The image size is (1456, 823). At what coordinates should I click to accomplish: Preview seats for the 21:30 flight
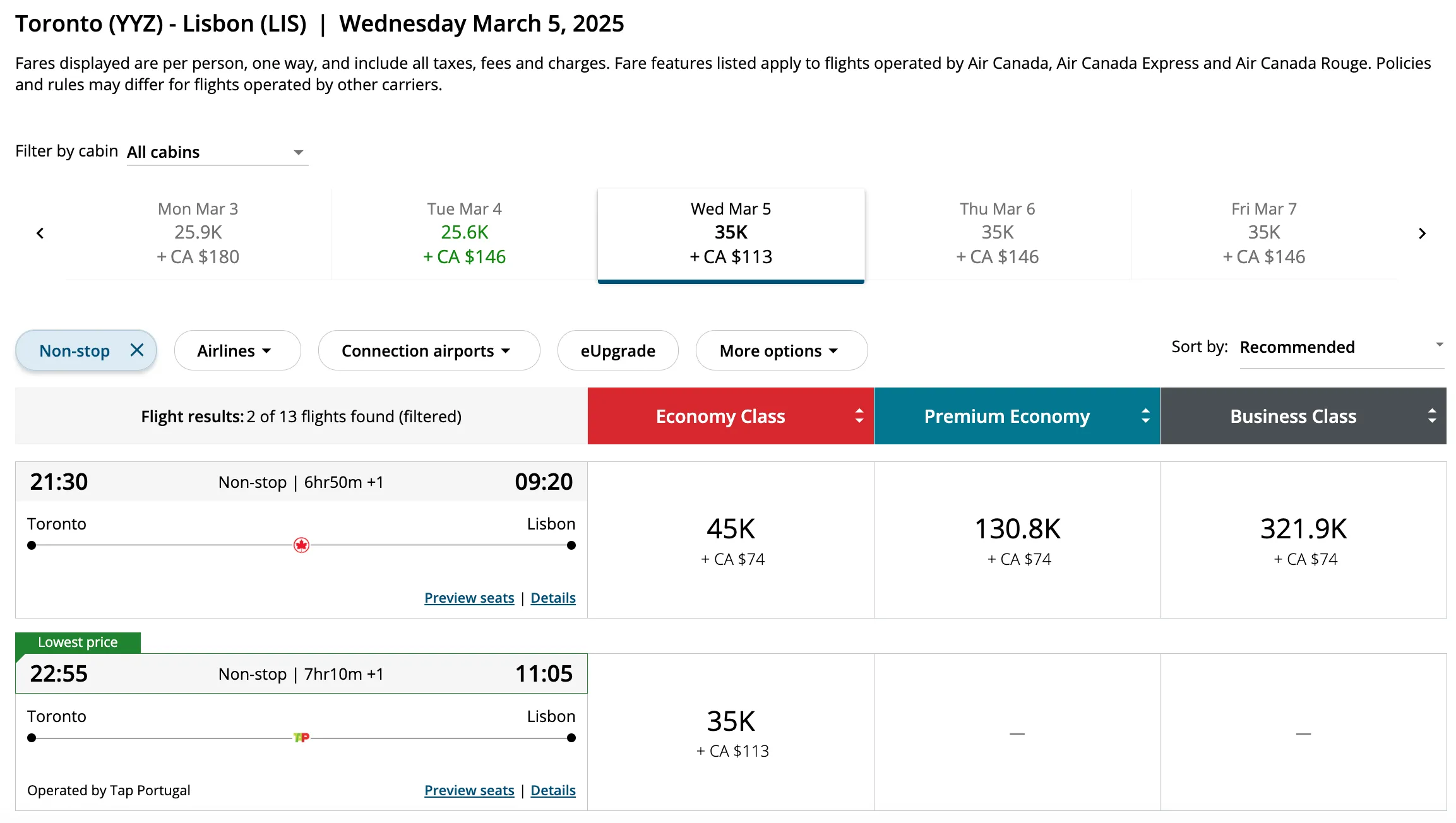pos(469,598)
